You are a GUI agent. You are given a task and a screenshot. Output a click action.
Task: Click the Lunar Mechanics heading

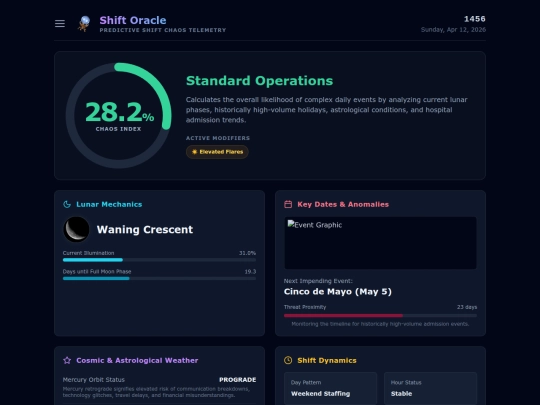(x=109, y=204)
